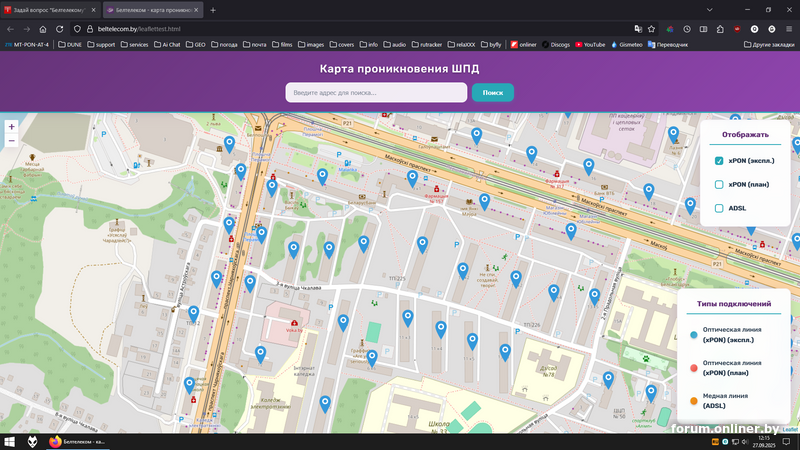Bookmark this page with star icon
800x450 pixels.
pos(651,29)
